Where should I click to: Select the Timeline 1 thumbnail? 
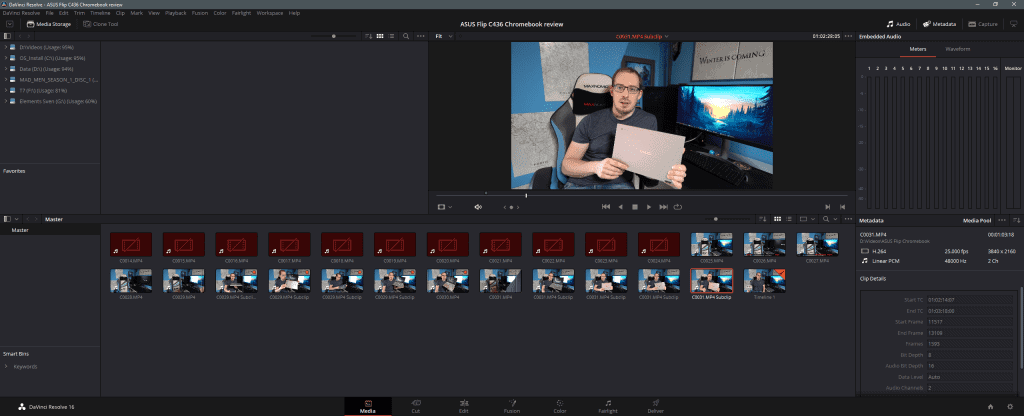point(764,280)
